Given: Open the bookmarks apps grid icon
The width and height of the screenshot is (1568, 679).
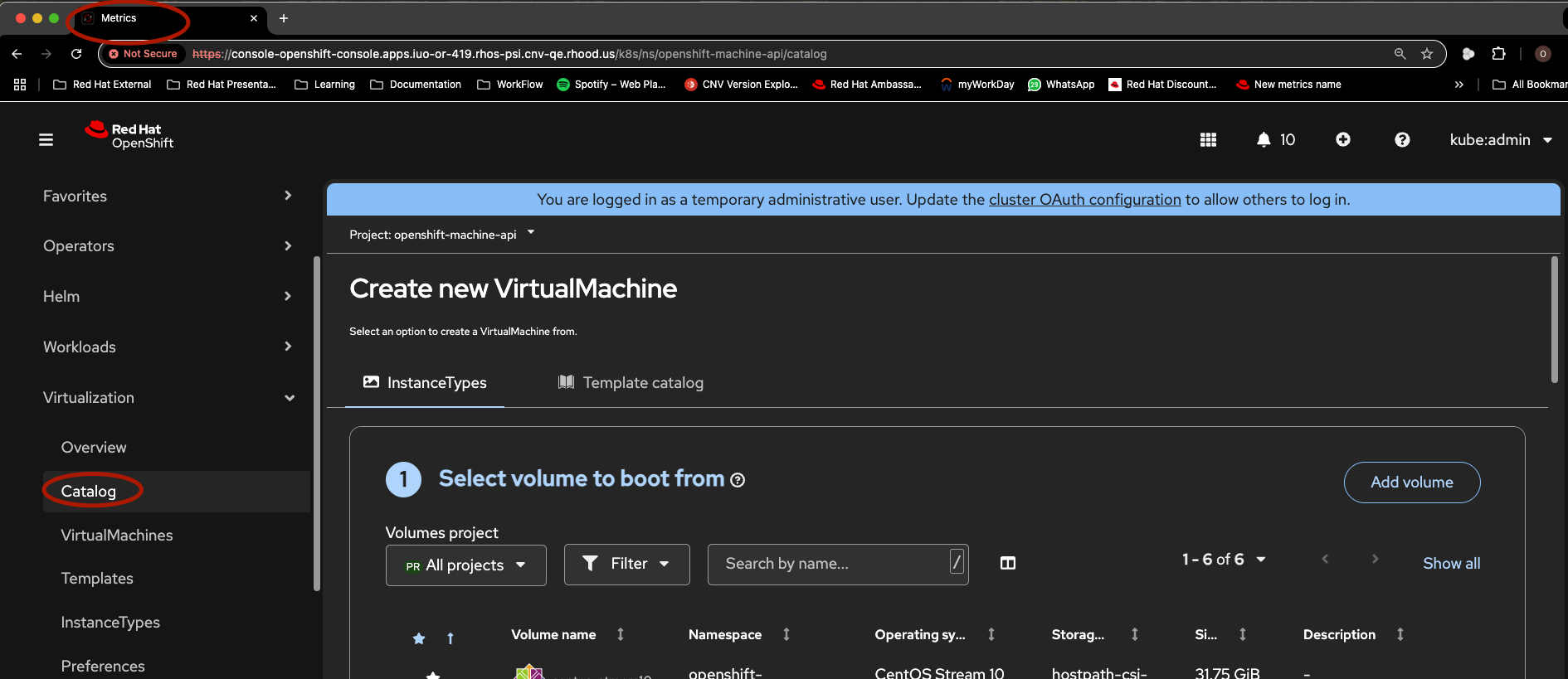Looking at the screenshot, I should click(x=20, y=85).
